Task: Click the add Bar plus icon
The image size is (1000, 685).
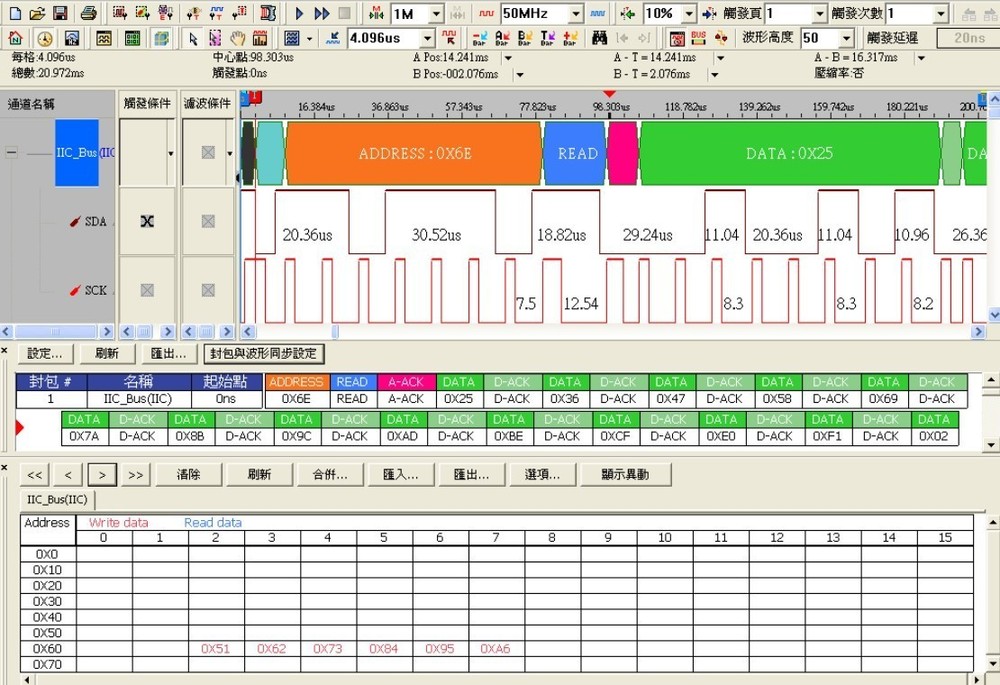Action: [x=570, y=38]
